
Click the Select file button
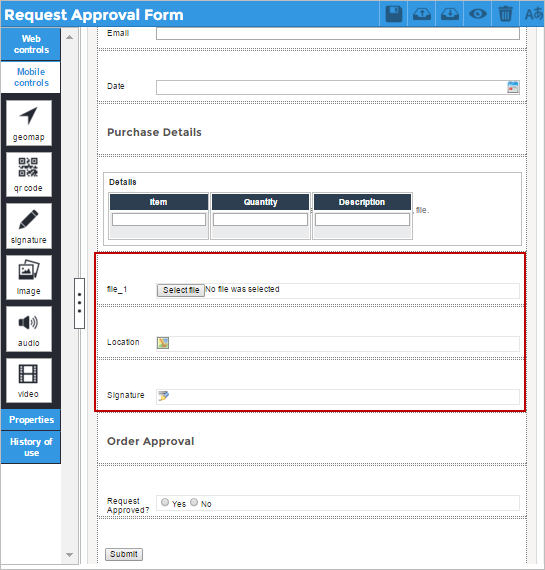click(181, 290)
